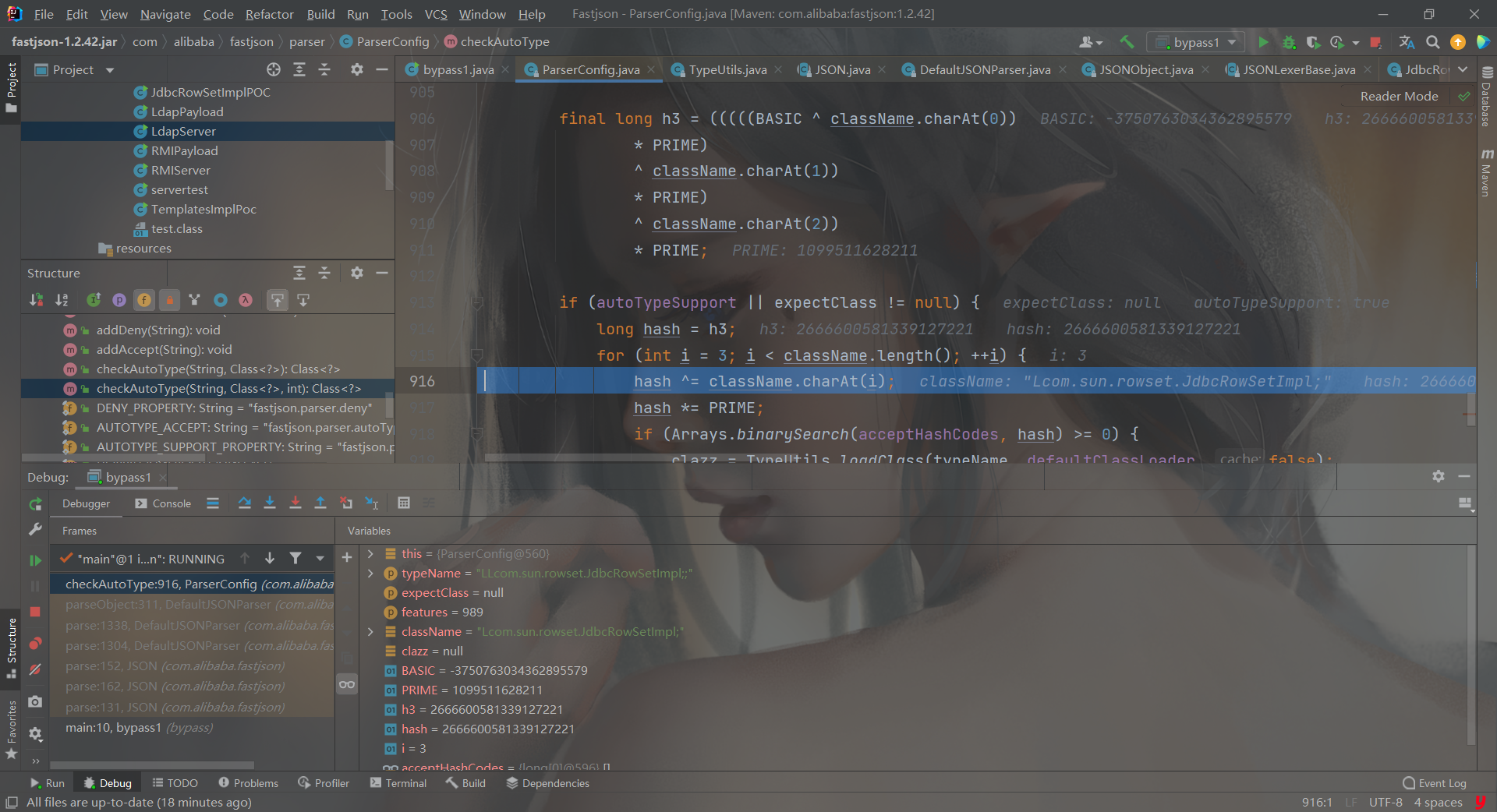The image size is (1497, 812).
Task: Click Reader Mode label in editor
Action: pos(1399,96)
